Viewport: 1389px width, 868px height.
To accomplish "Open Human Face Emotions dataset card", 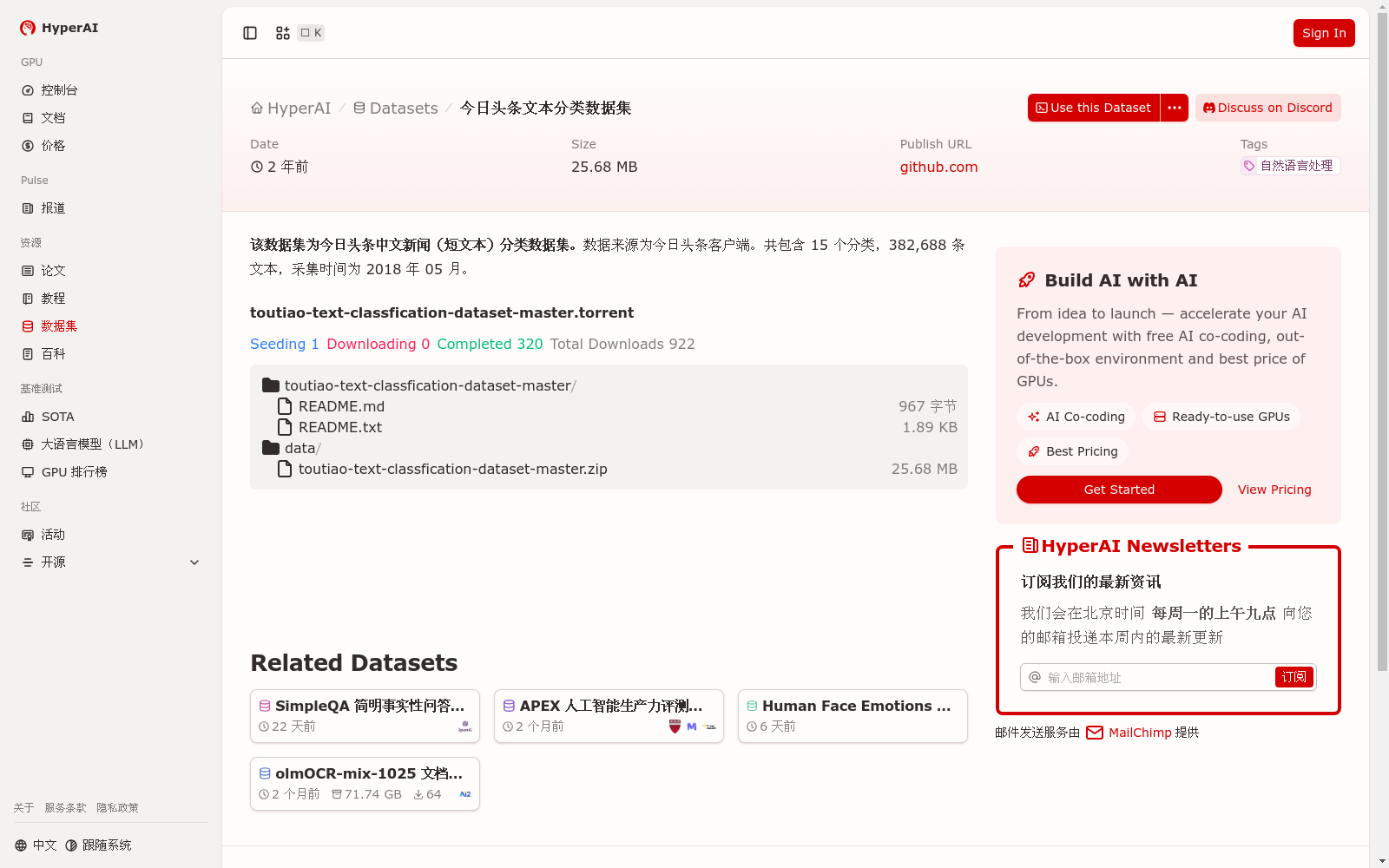I will [x=852, y=716].
